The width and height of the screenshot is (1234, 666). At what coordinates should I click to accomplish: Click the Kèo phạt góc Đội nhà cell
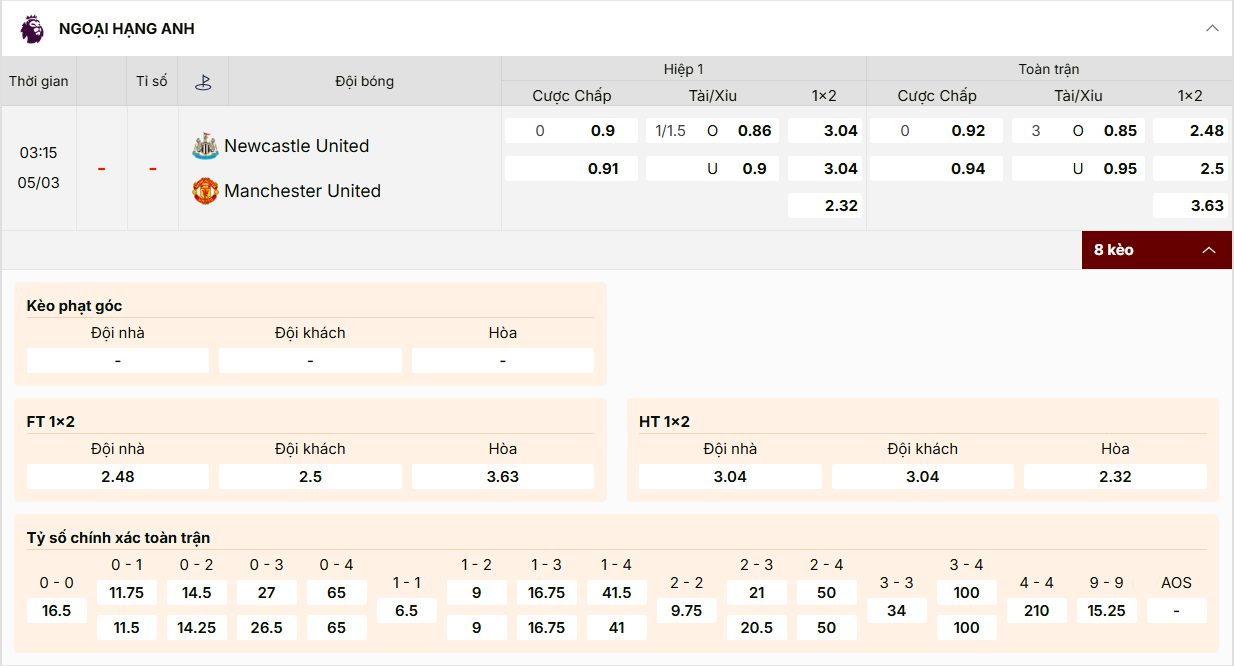point(118,361)
